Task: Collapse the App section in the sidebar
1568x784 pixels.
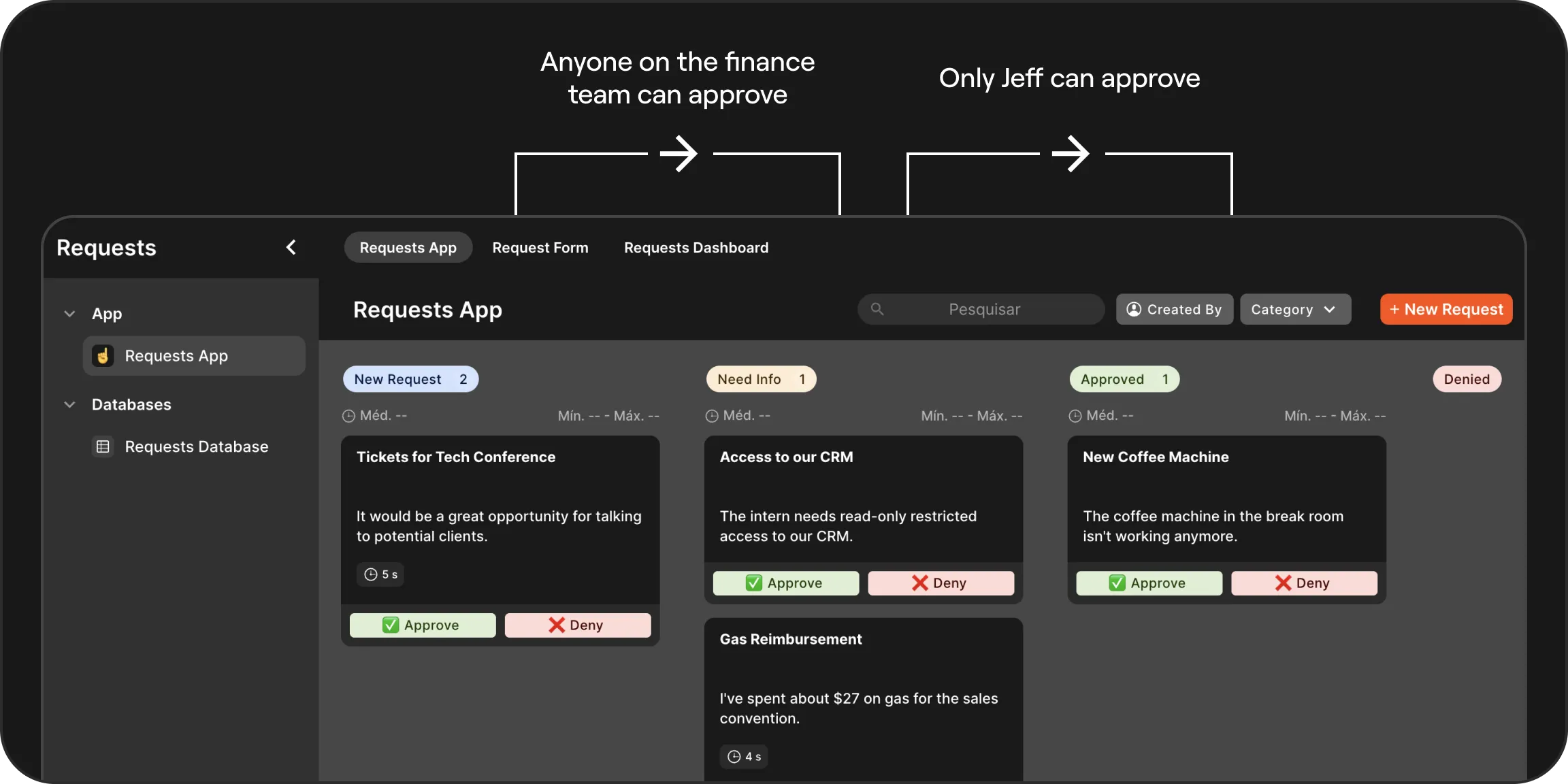Action: [70, 313]
